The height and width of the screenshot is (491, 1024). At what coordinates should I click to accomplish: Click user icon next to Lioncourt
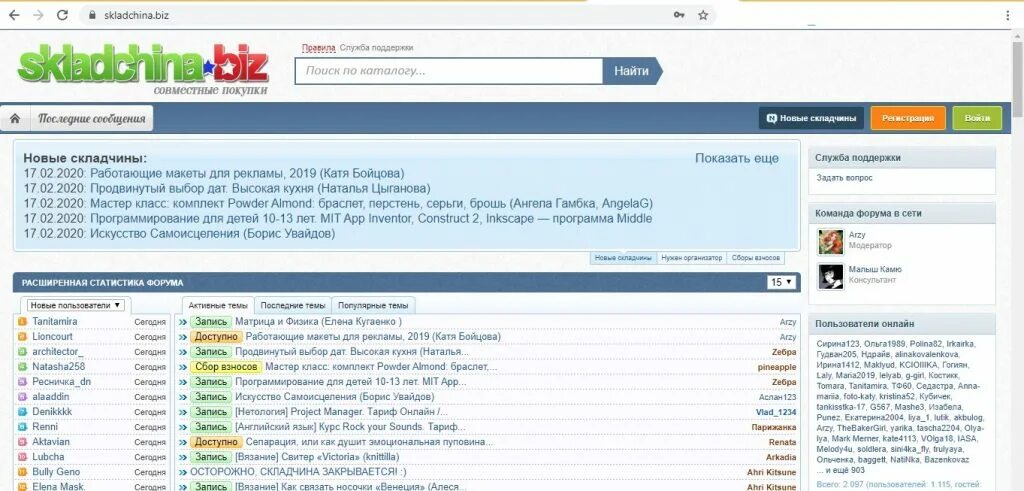22,337
